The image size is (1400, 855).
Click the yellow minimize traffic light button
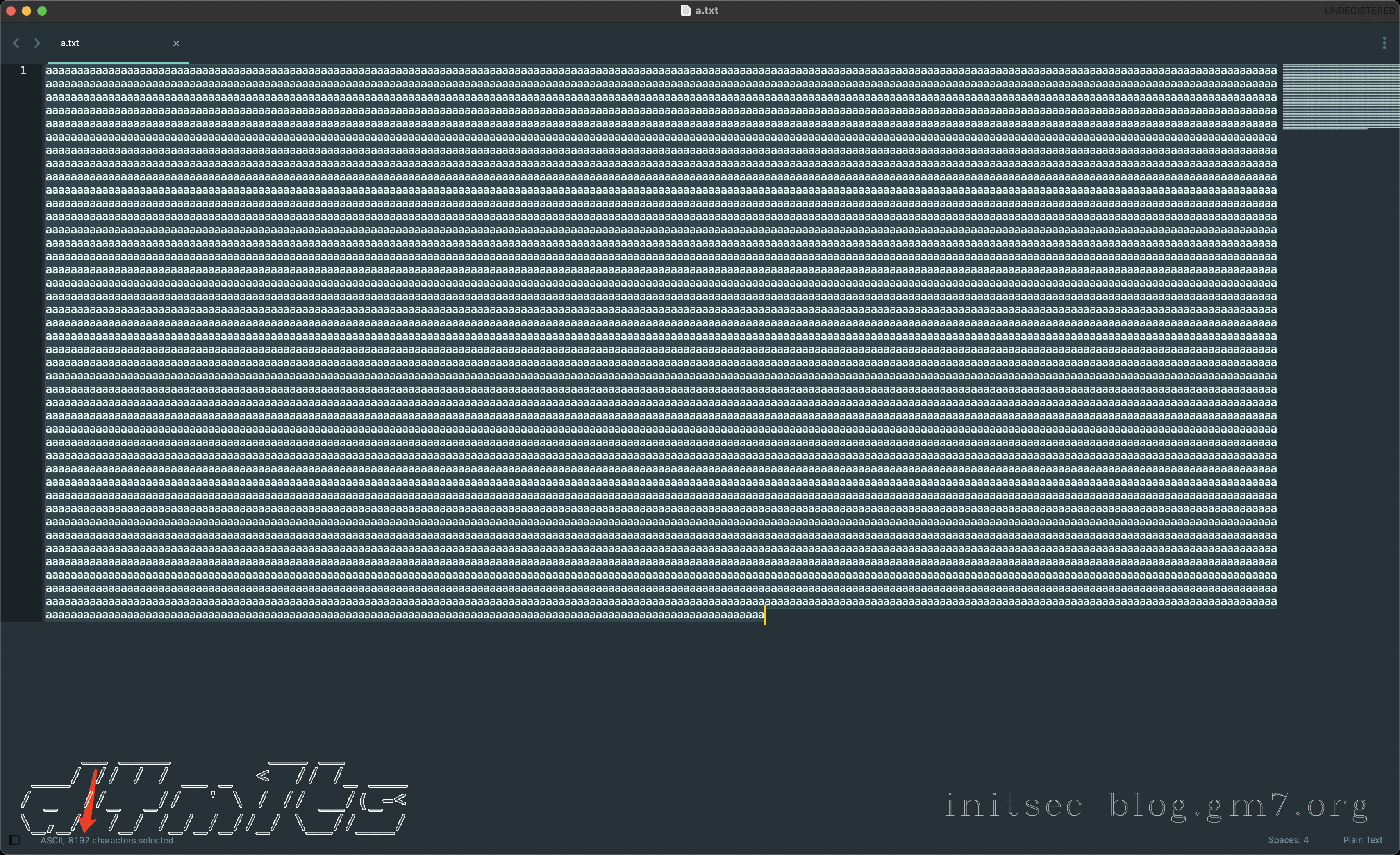pyautogui.click(x=27, y=10)
